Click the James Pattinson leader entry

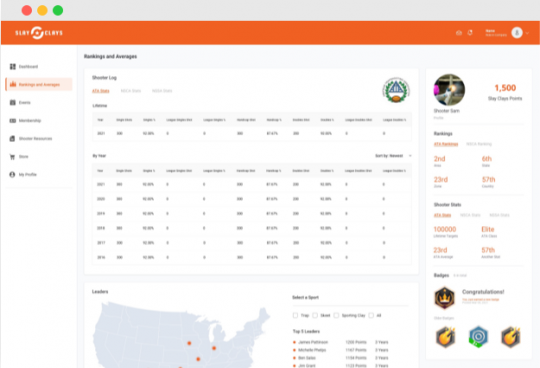313,342
